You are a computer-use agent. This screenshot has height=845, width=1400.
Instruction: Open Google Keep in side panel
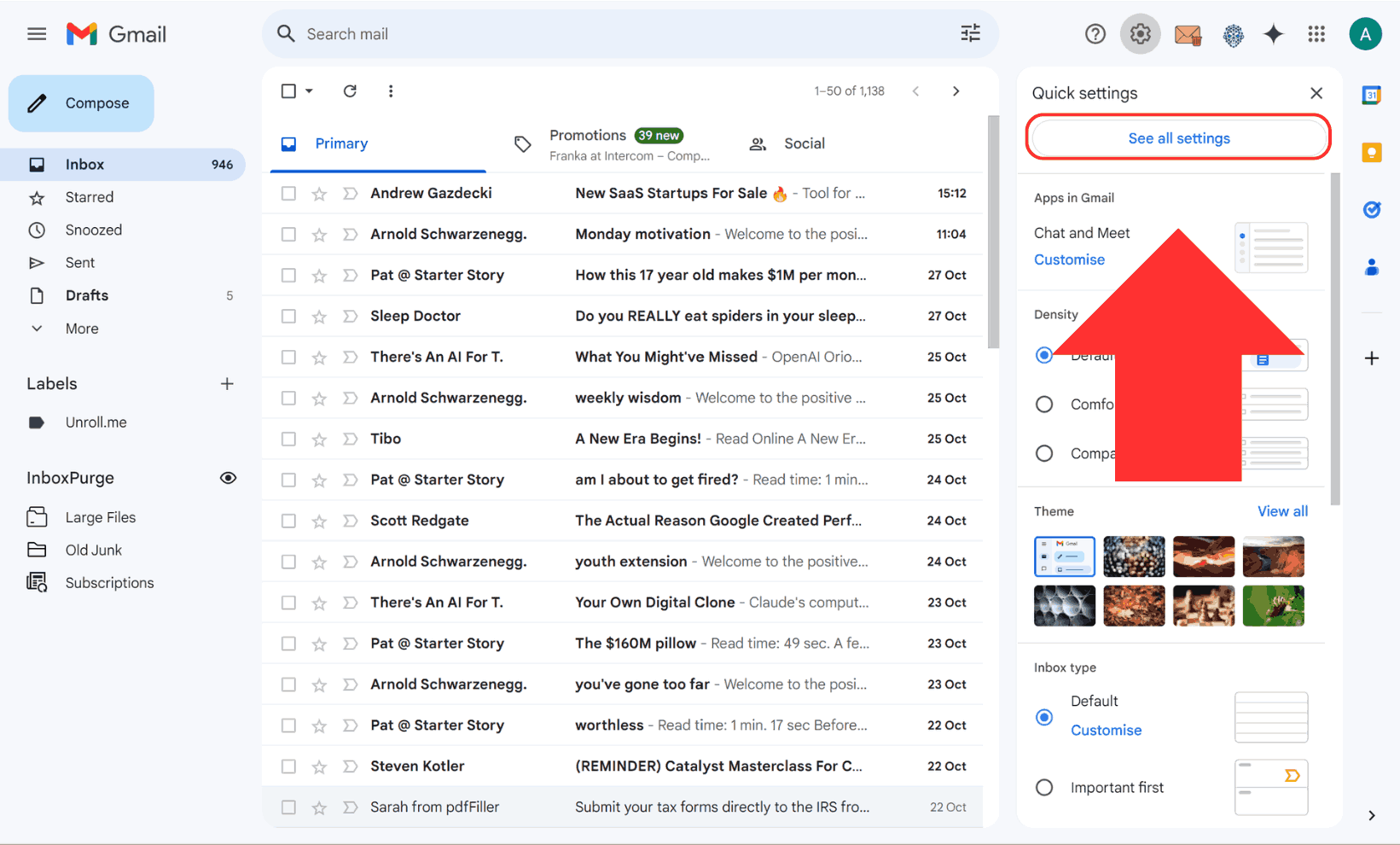point(1372,152)
